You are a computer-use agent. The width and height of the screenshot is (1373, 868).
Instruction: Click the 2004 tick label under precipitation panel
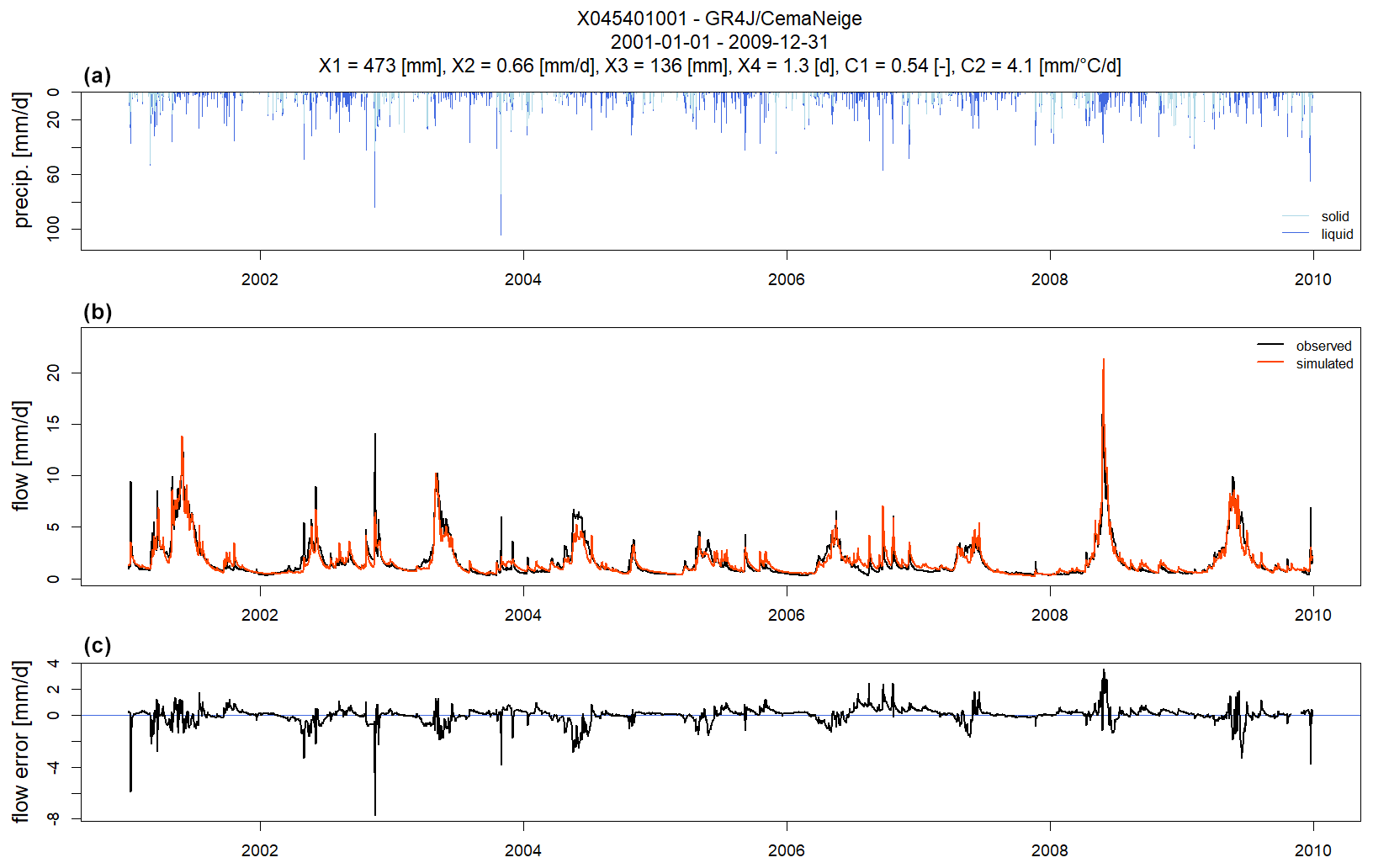click(x=522, y=279)
